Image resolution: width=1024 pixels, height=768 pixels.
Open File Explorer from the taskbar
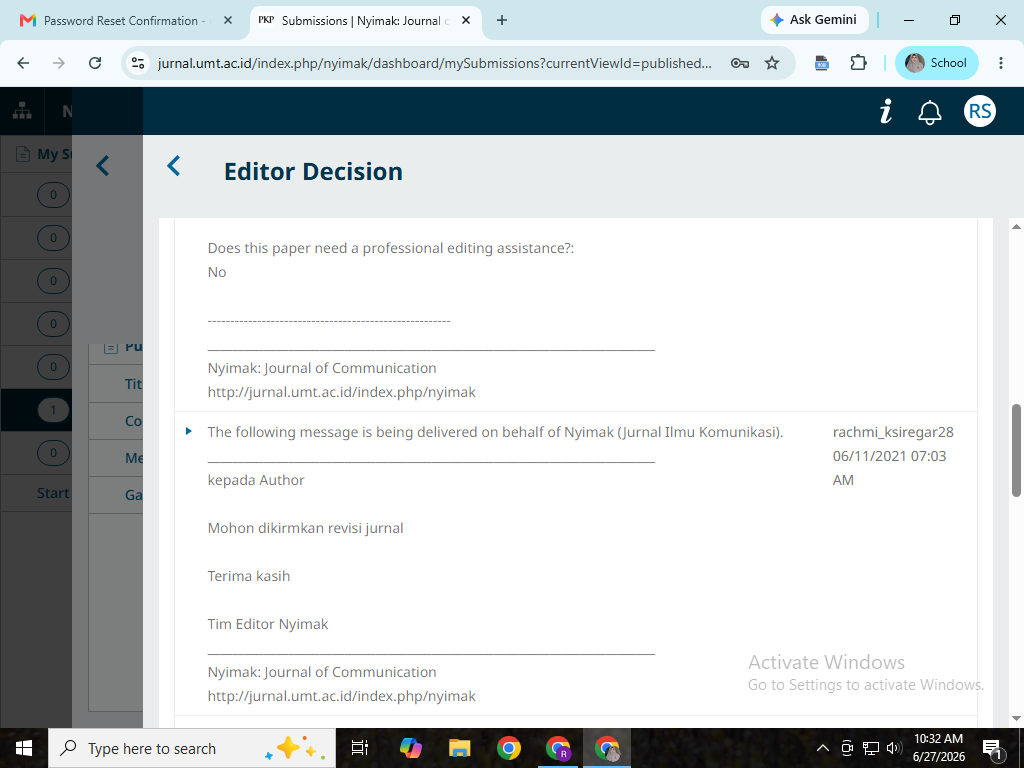(460, 748)
